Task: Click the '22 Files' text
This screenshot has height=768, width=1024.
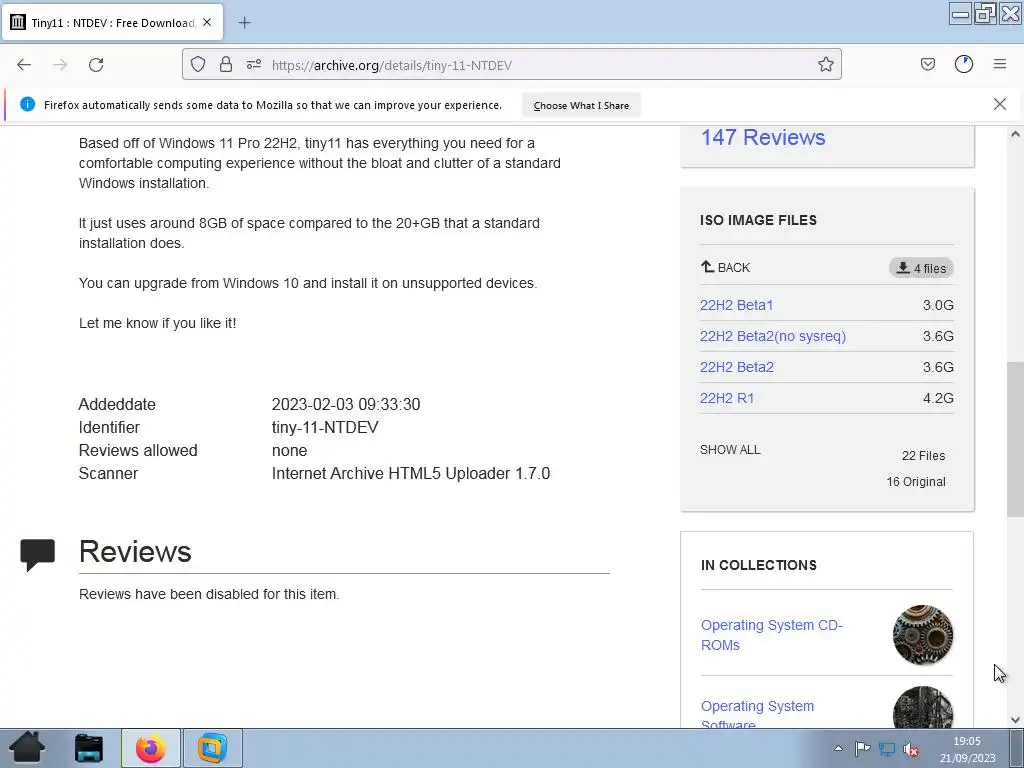Action: pos(923,456)
